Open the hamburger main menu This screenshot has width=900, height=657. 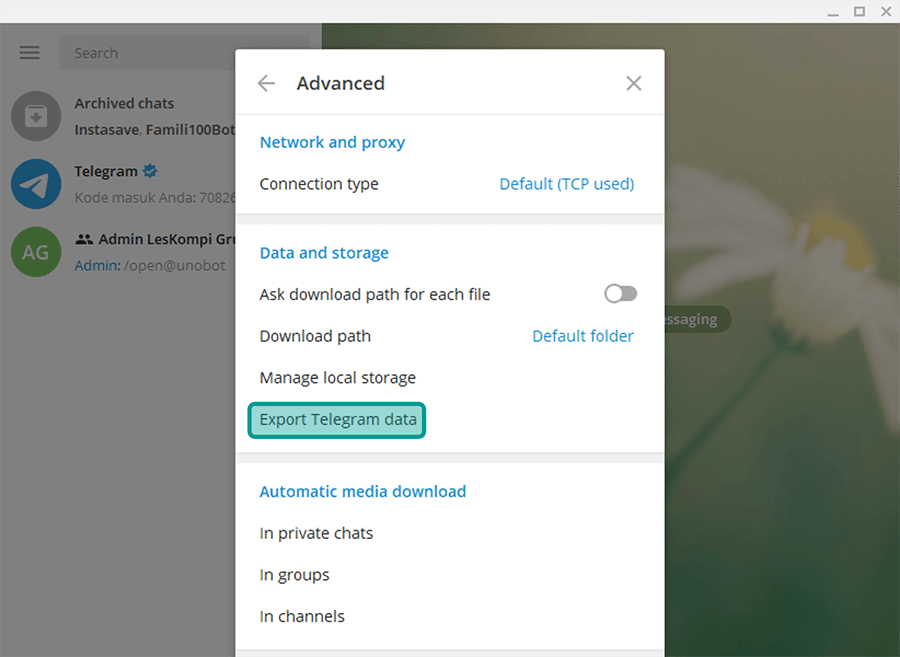pyautogui.click(x=29, y=53)
